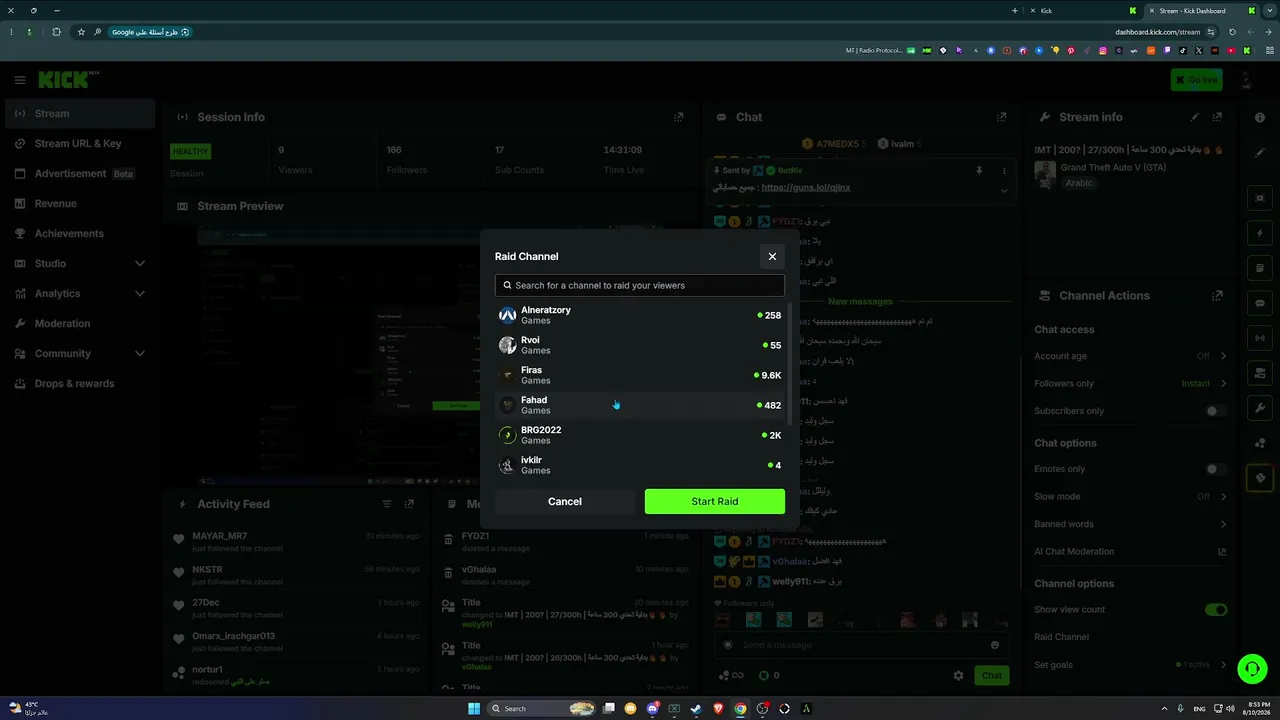This screenshot has width=1280, height=720.
Task: Expand the Studio menu chevron
Action: [140, 263]
